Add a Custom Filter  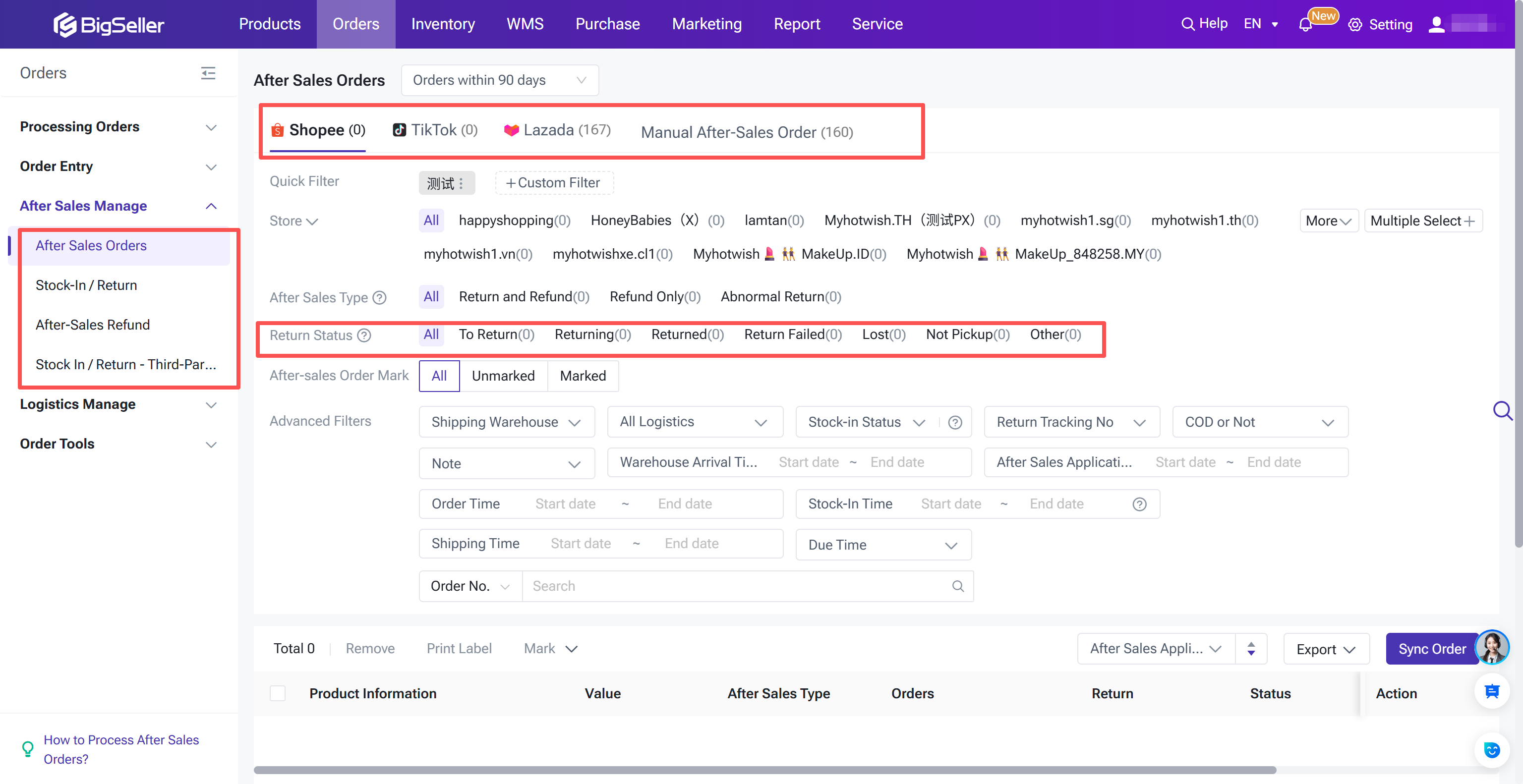553,182
